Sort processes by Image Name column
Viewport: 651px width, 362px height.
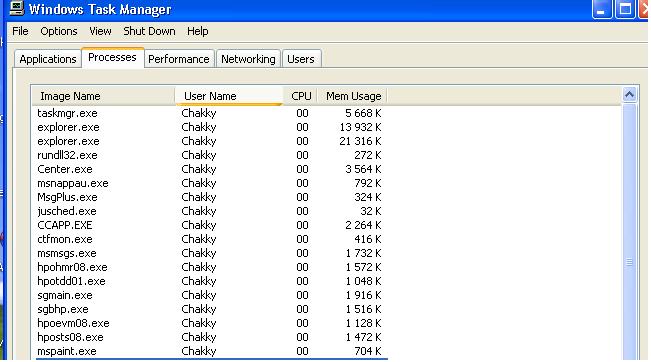(103, 96)
